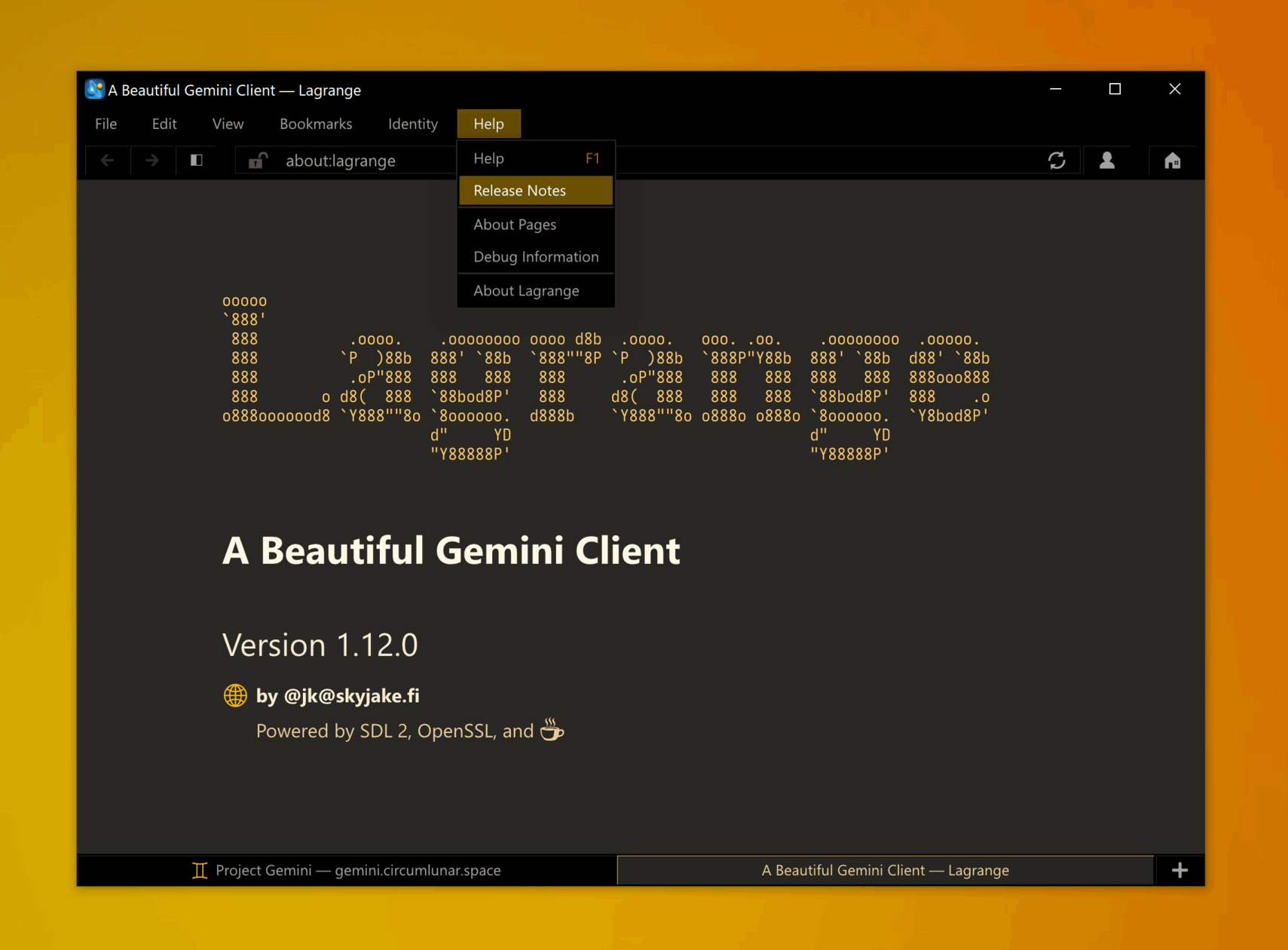Go forward with the right arrow button
The image size is (1288, 950).
152,161
